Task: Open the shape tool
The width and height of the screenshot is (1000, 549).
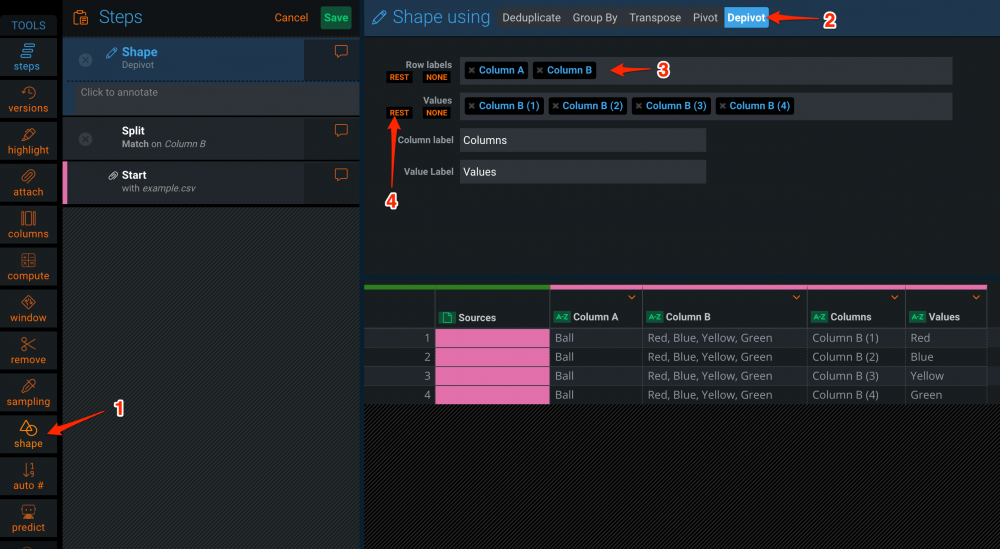Action: click(x=28, y=434)
